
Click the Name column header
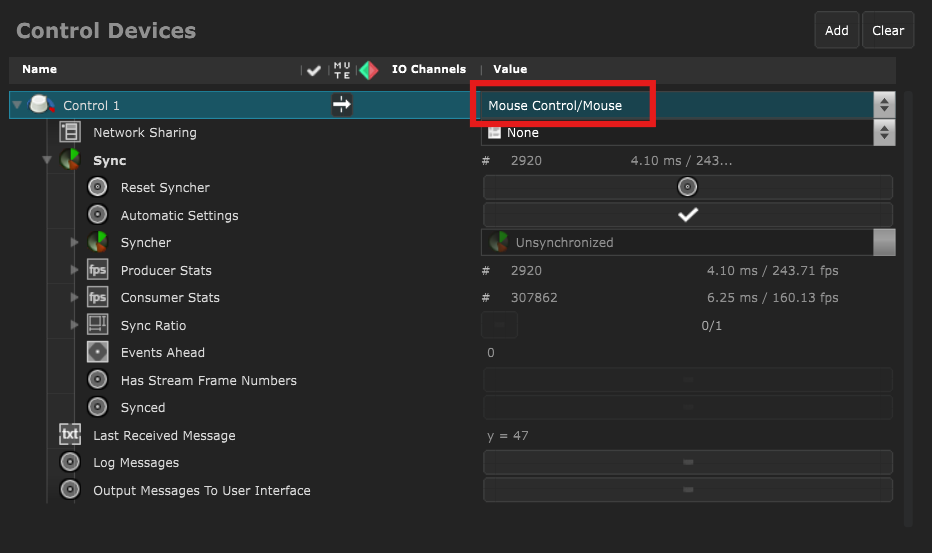[x=40, y=69]
